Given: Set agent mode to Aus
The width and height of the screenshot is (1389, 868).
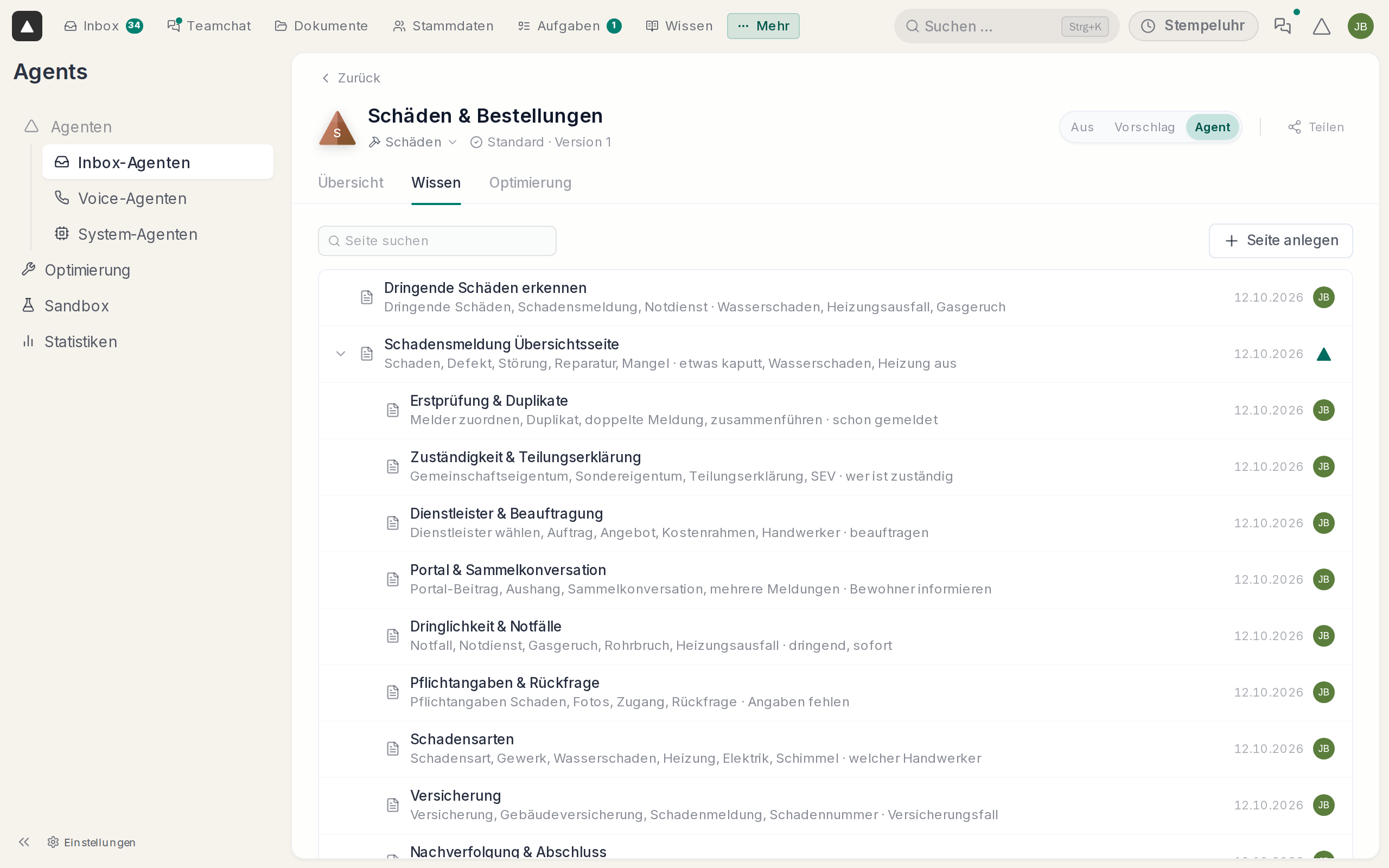Looking at the screenshot, I should click(x=1082, y=127).
